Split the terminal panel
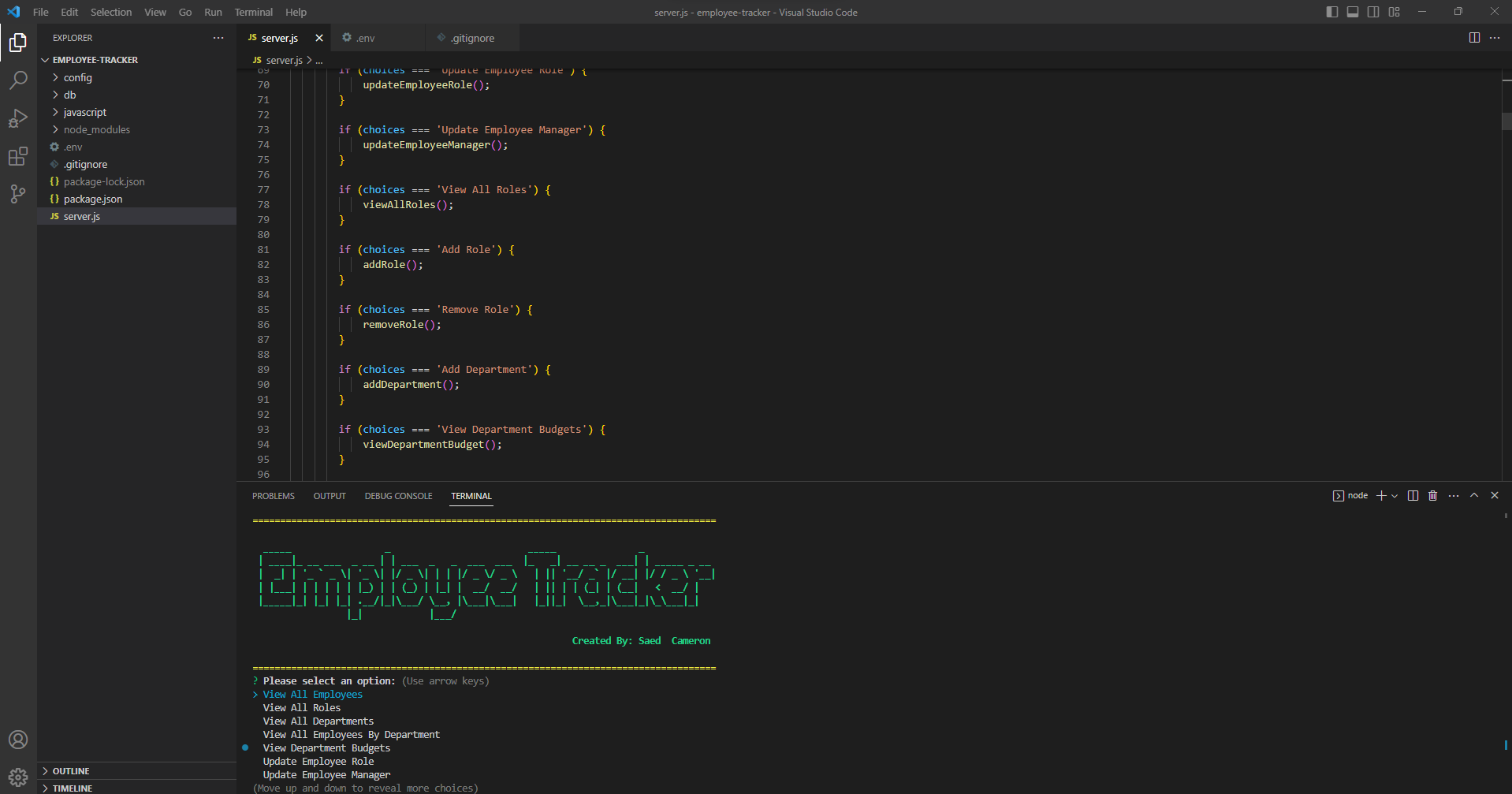Screen dimensions: 1512x794 coord(1413,496)
